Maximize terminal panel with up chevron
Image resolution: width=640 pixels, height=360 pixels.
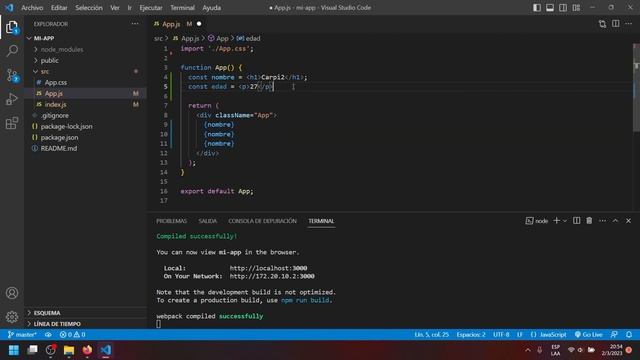[x=616, y=220]
